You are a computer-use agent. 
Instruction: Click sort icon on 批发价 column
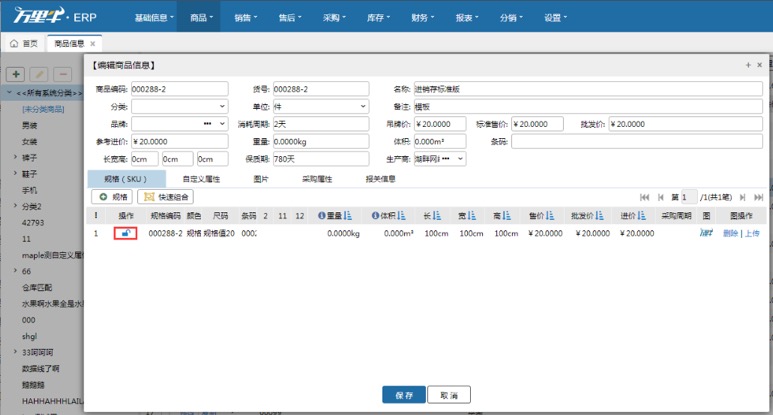click(x=599, y=215)
